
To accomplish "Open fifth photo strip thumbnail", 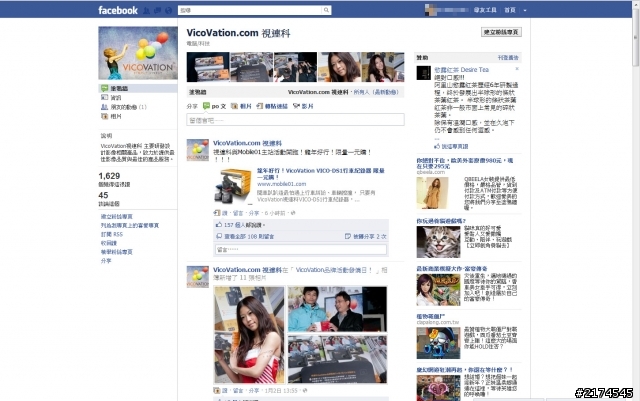I will click(383, 67).
